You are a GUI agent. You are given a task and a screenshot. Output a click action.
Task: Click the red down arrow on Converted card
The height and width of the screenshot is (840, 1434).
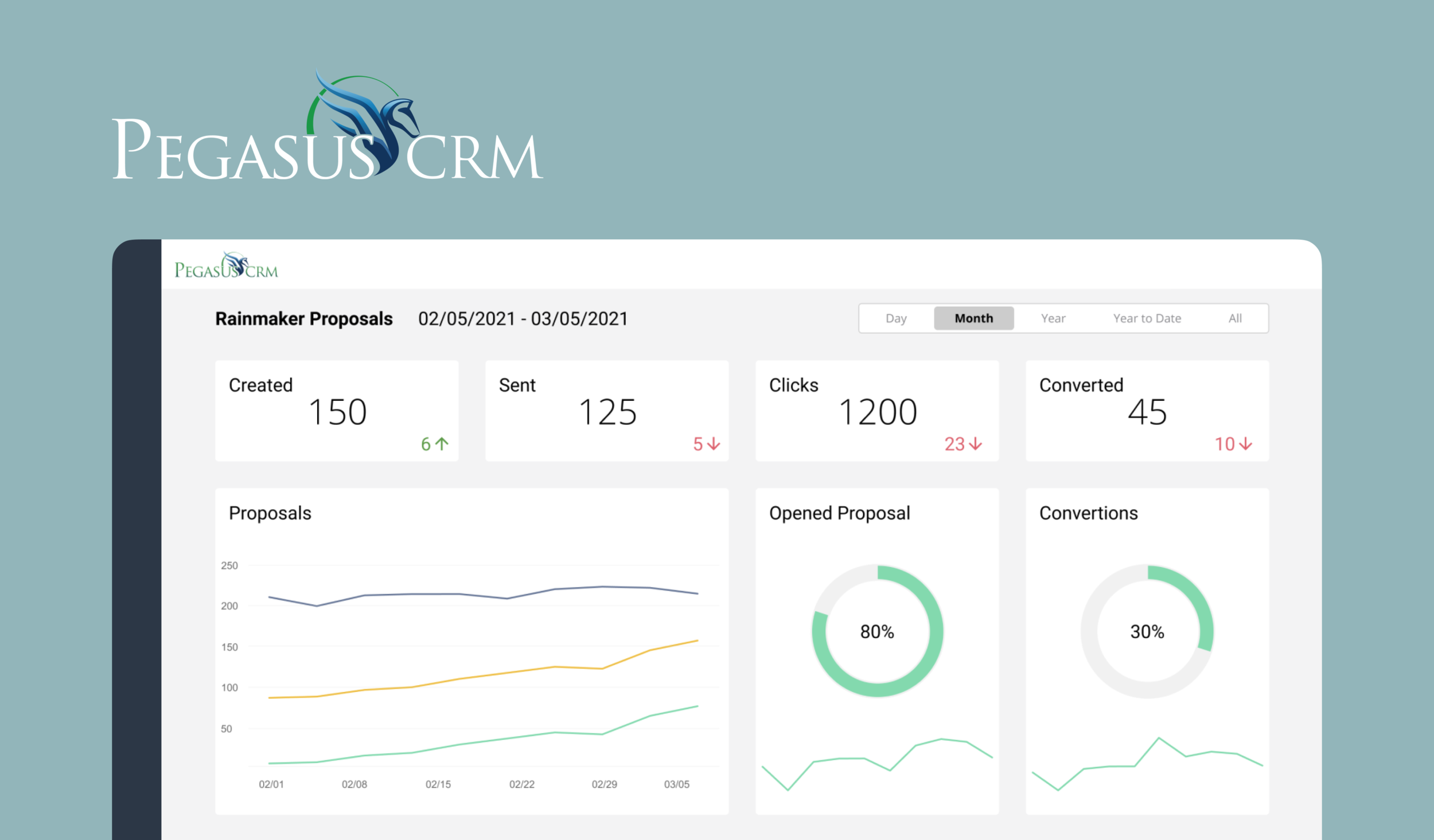[x=1245, y=444]
